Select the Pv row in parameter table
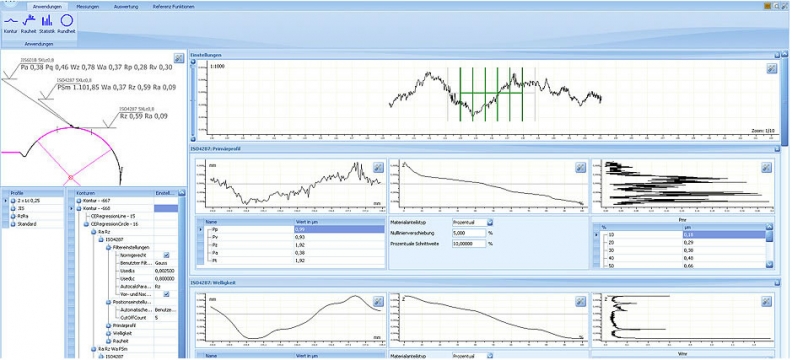Viewport: 792px width, 360px height. (294, 237)
